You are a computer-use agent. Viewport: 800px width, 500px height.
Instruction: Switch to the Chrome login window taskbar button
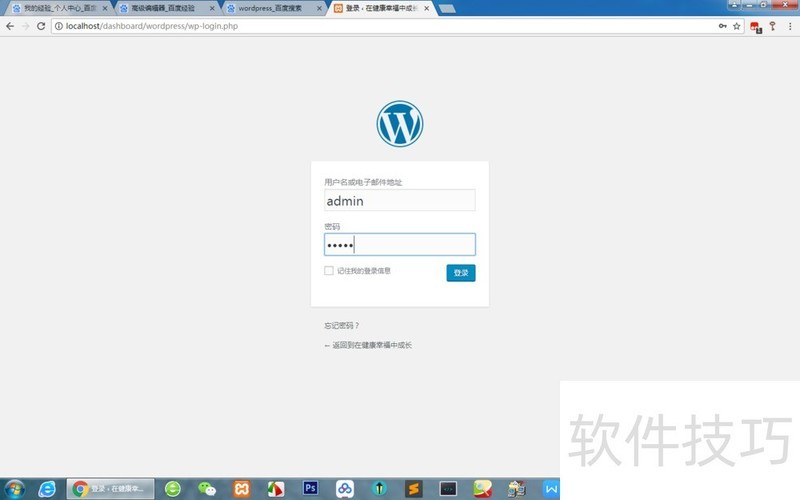click(x=110, y=489)
